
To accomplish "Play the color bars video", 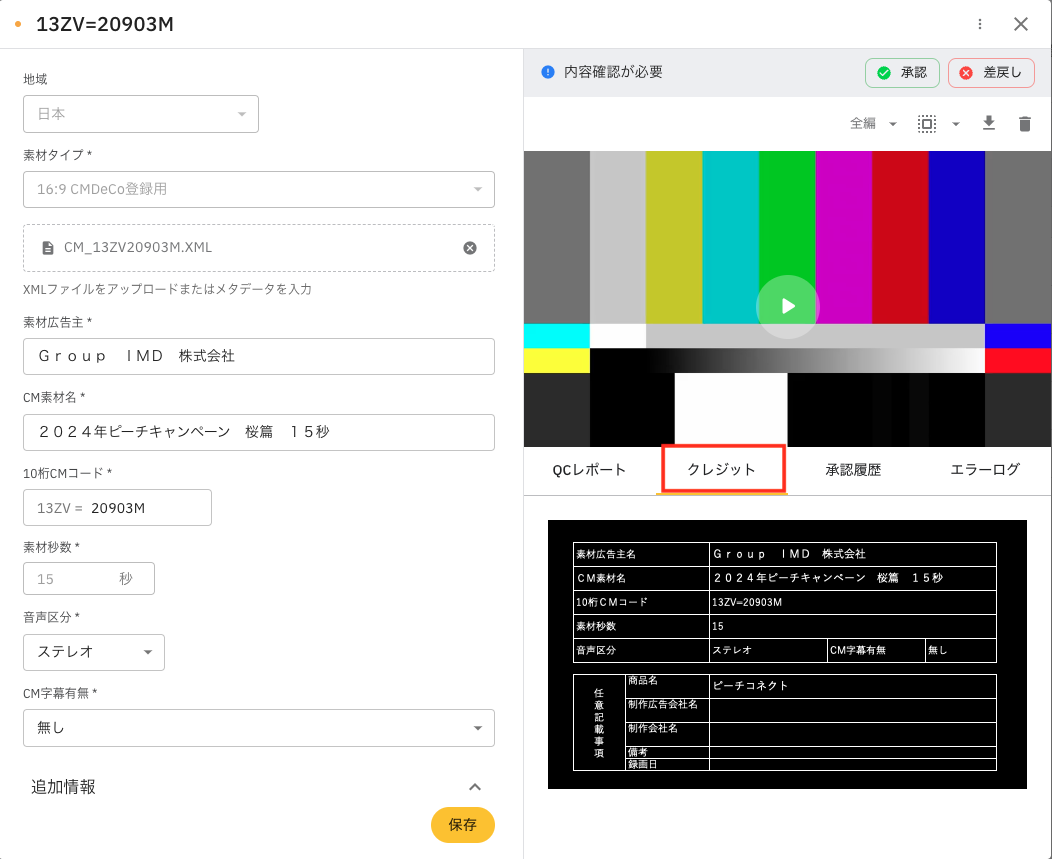I will coord(787,306).
